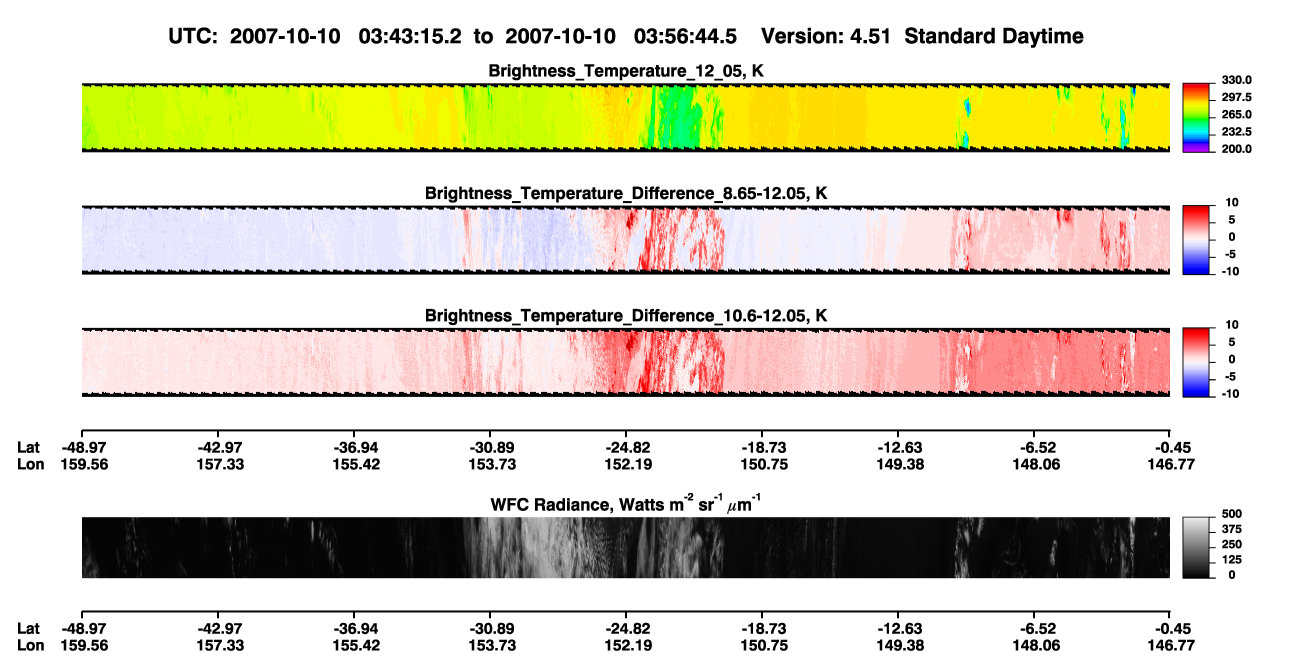Click upper axis longitude value 146.77
The image size is (1300, 667).
(x=1170, y=464)
